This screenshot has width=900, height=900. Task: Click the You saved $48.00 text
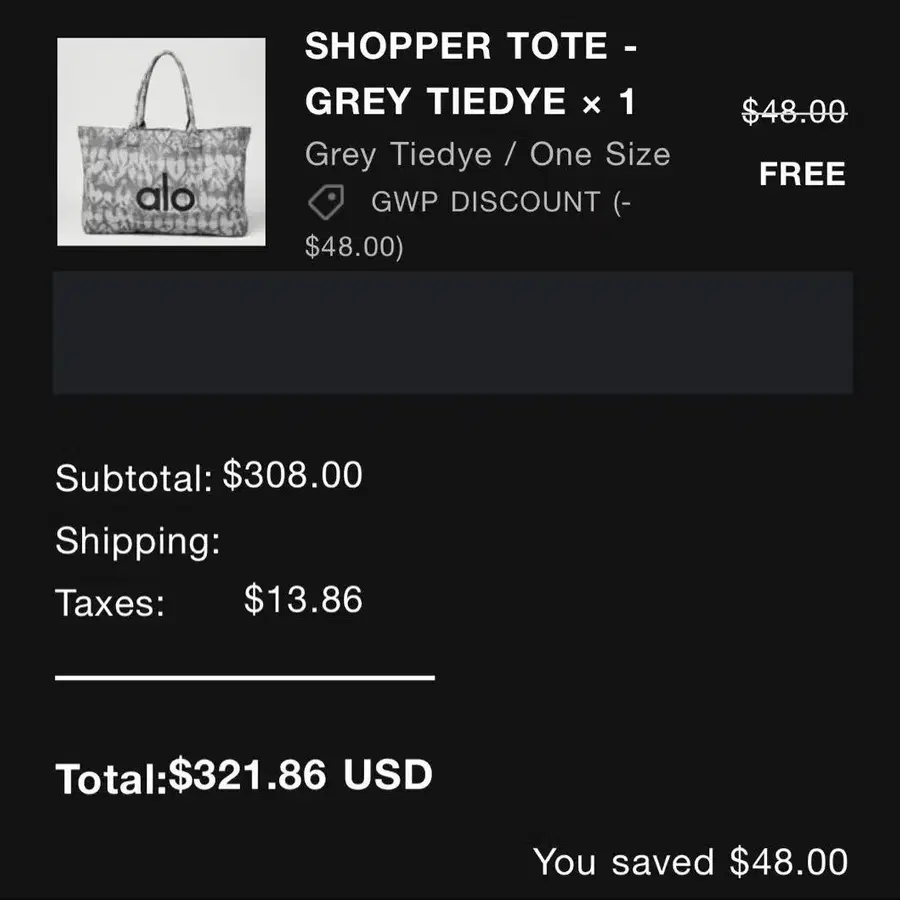(690, 862)
